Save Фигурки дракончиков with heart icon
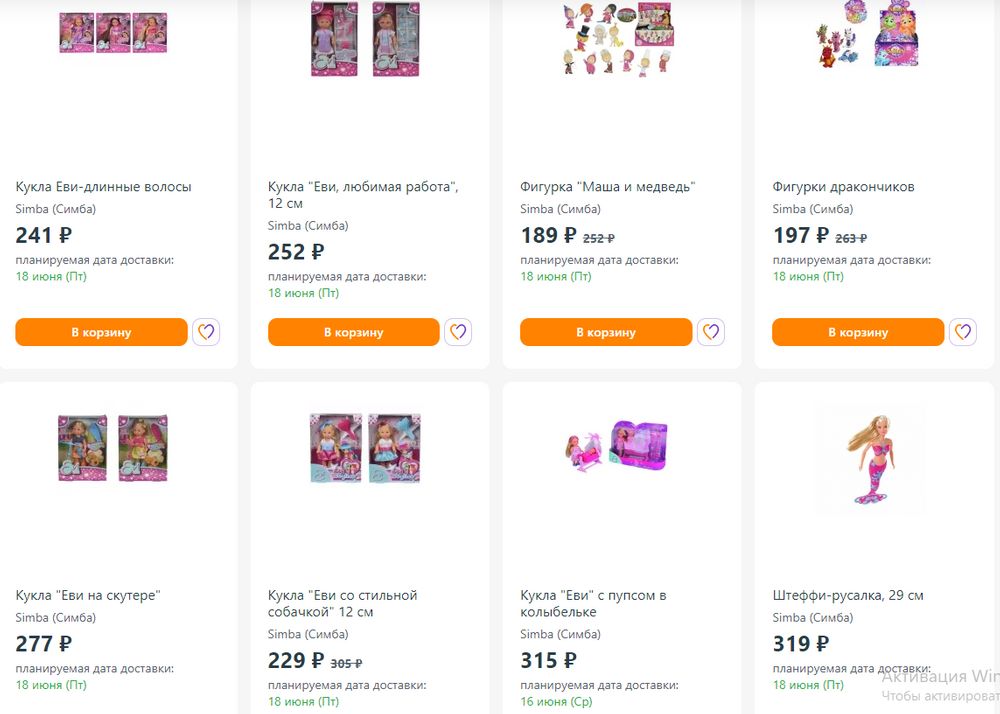This screenshot has width=1000, height=714. [963, 332]
